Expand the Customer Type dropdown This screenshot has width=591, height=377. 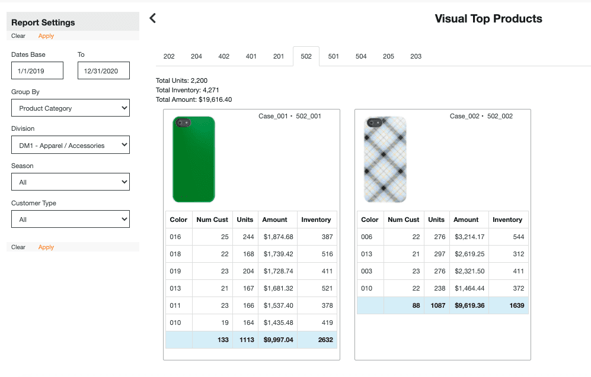[x=70, y=219]
